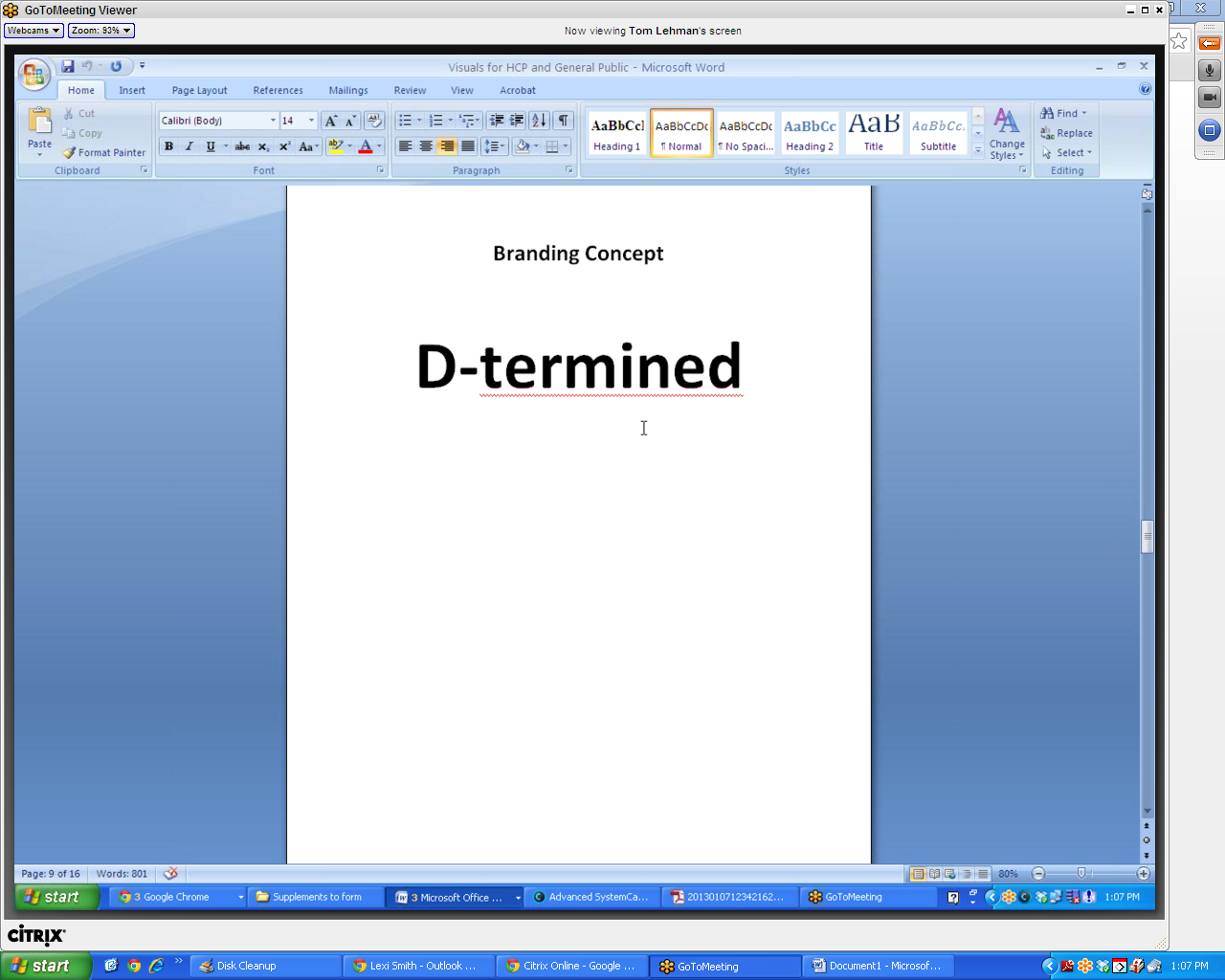Screen dimensions: 1225x980
Task: Toggle Center alignment
Action: coord(426,146)
